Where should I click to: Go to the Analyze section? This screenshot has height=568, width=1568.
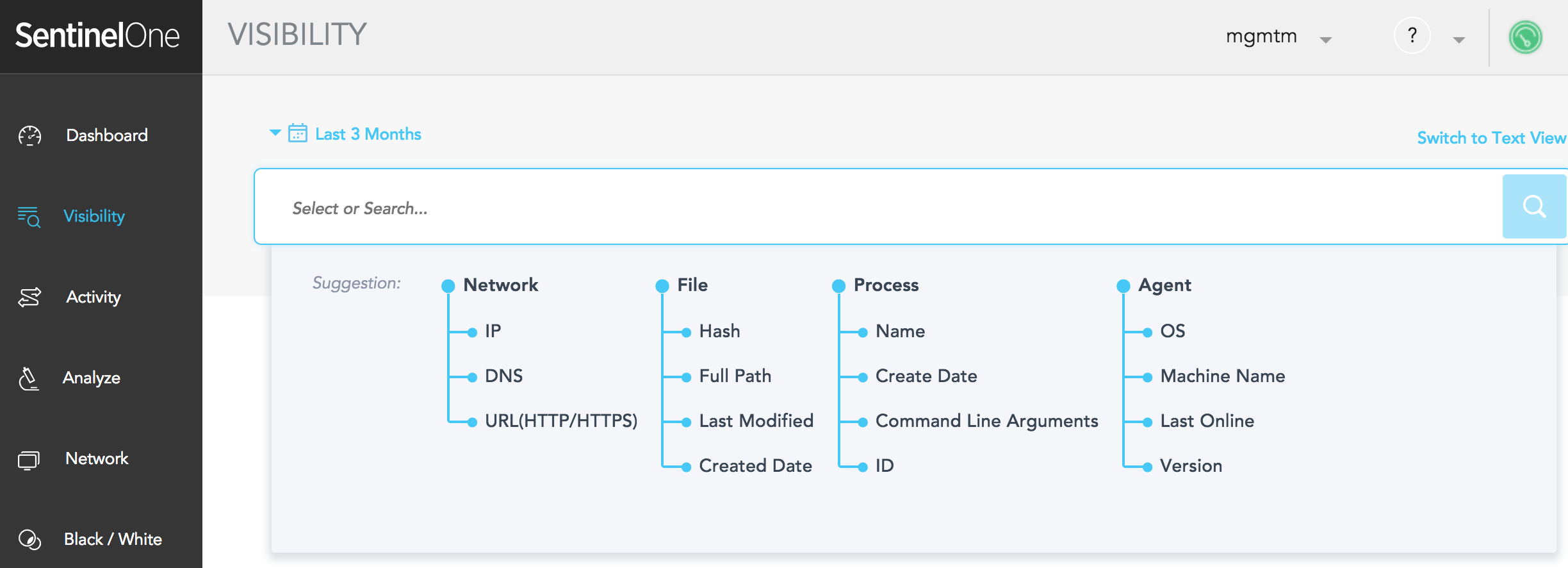(92, 378)
